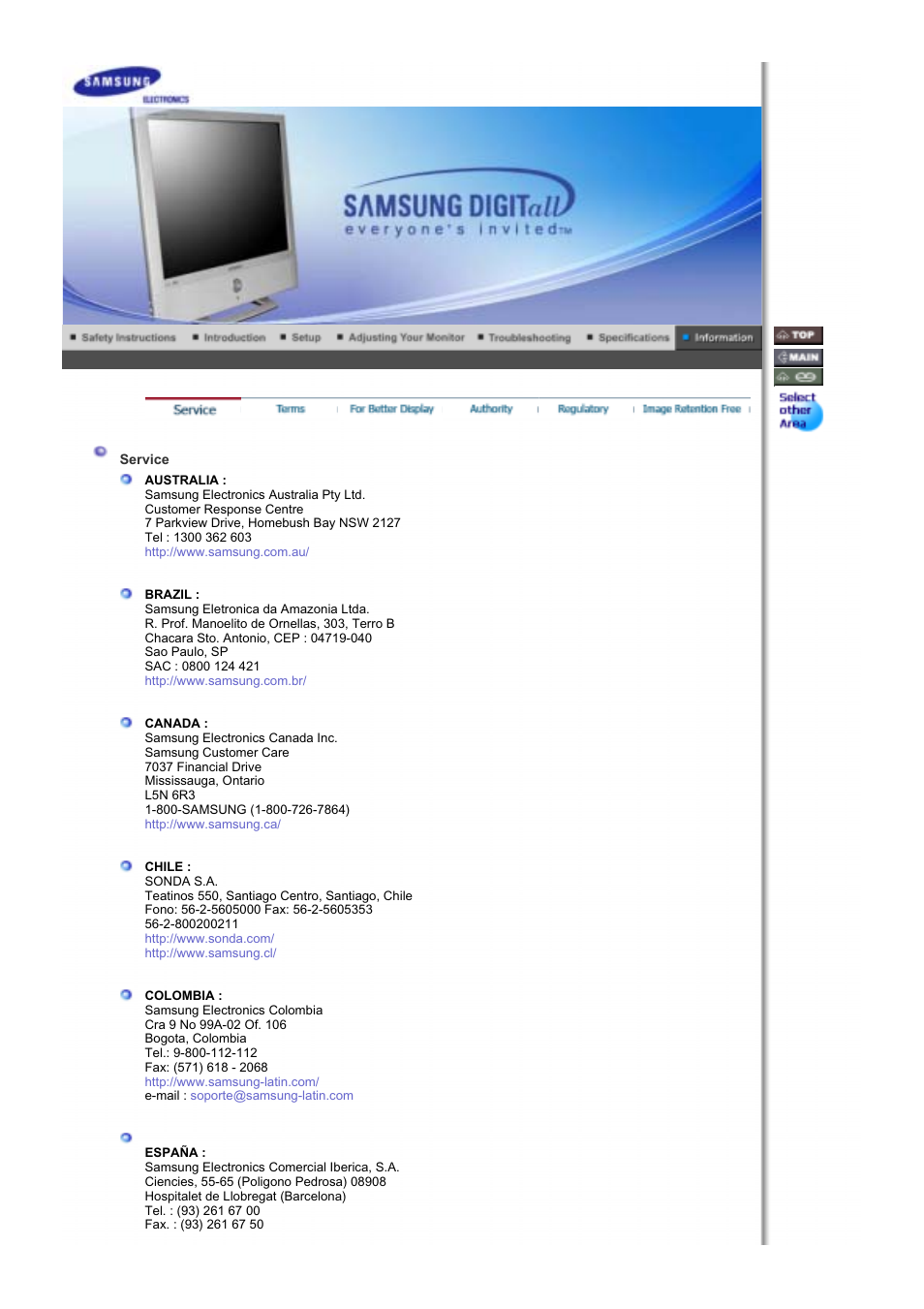Click the text Samsung Electronics Comercial Iberica, S.A.
Screen dimensions: 924x1309
point(271,1168)
